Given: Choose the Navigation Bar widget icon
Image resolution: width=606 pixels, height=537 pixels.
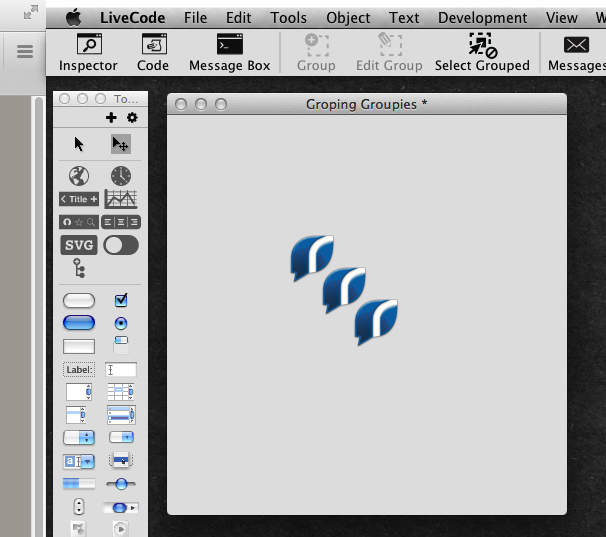Looking at the screenshot, I should [79, 222].
